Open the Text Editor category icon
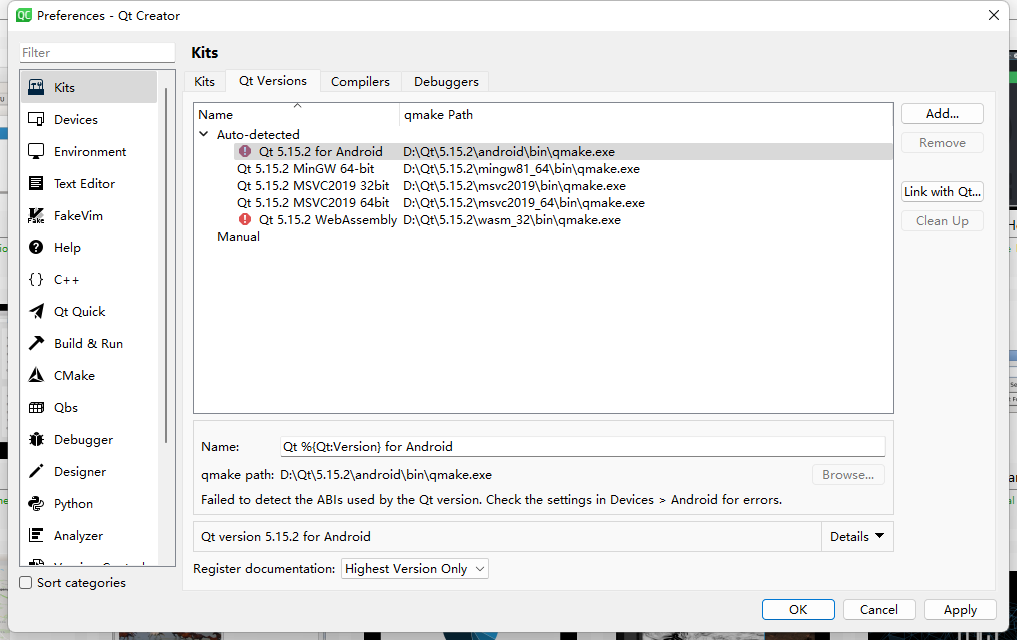 tap(36, 183)
